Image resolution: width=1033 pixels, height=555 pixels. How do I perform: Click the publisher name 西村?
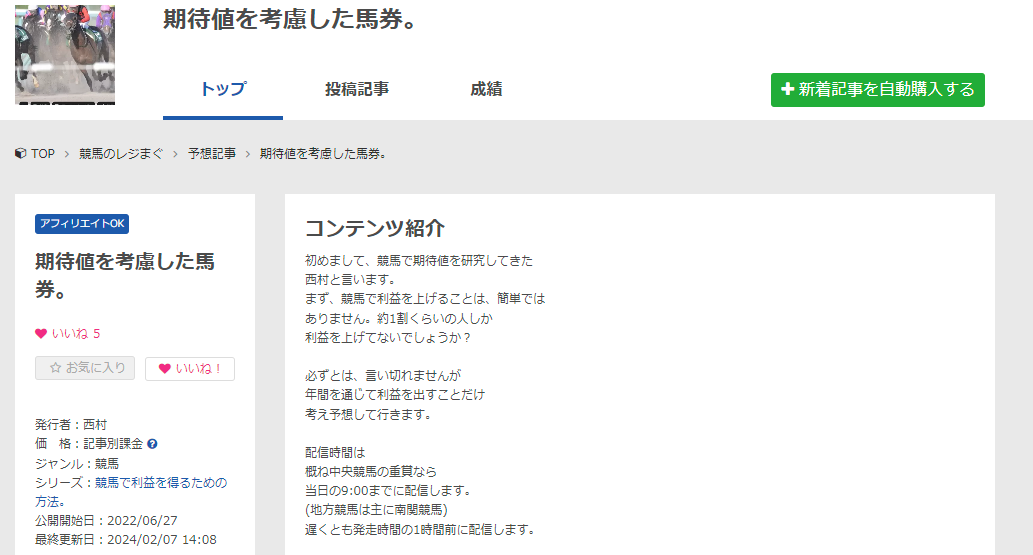pyautogui.click(x=95, y=425)
